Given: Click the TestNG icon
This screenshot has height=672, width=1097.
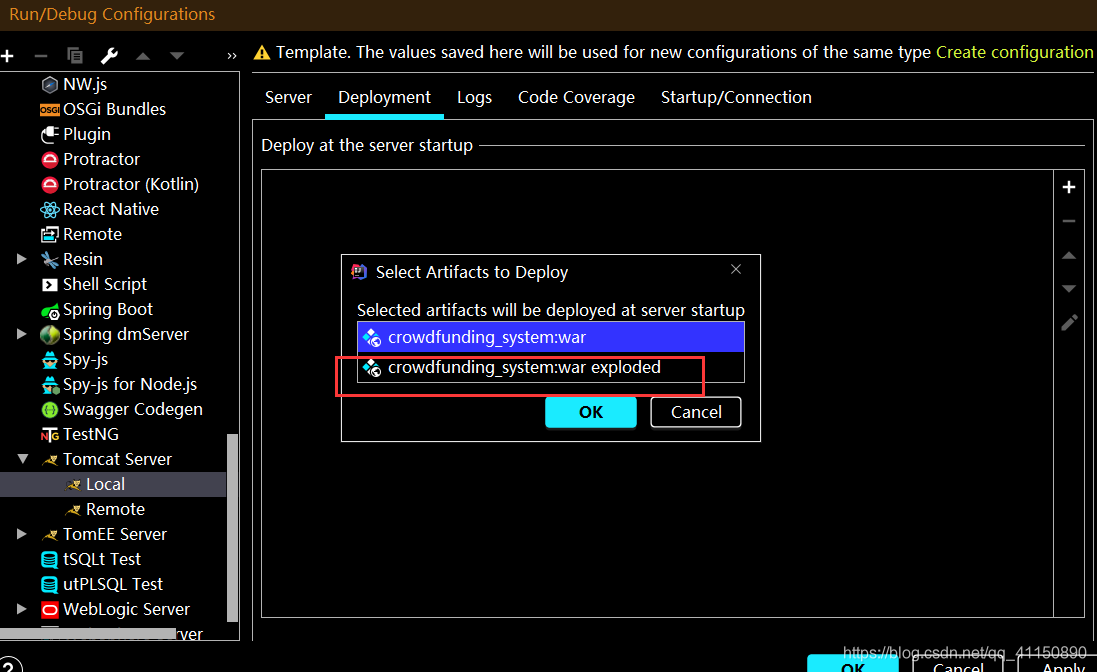Looking at the screenshot, I should pyautogui.click(x=50, y=435).
